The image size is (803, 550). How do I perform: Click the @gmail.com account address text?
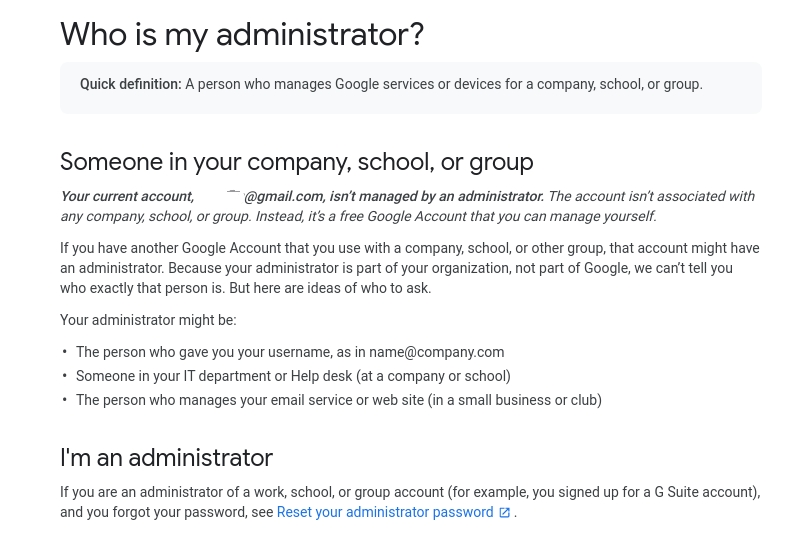click(284, 196)
